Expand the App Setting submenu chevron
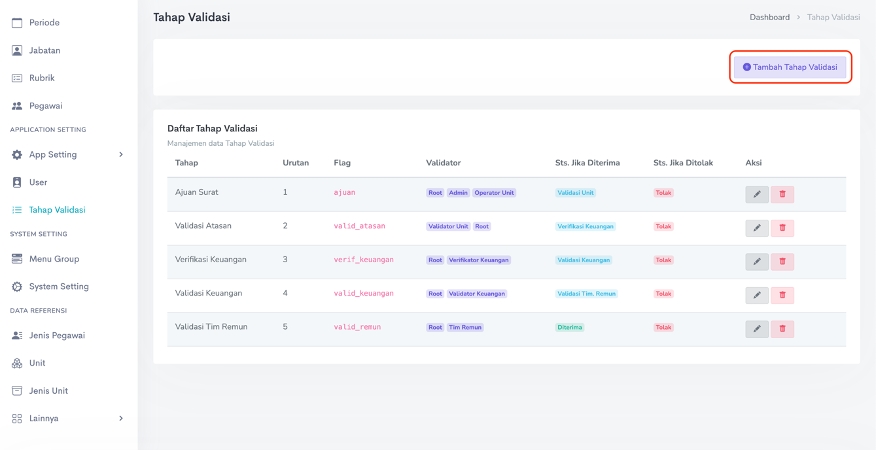 [121, 155]
